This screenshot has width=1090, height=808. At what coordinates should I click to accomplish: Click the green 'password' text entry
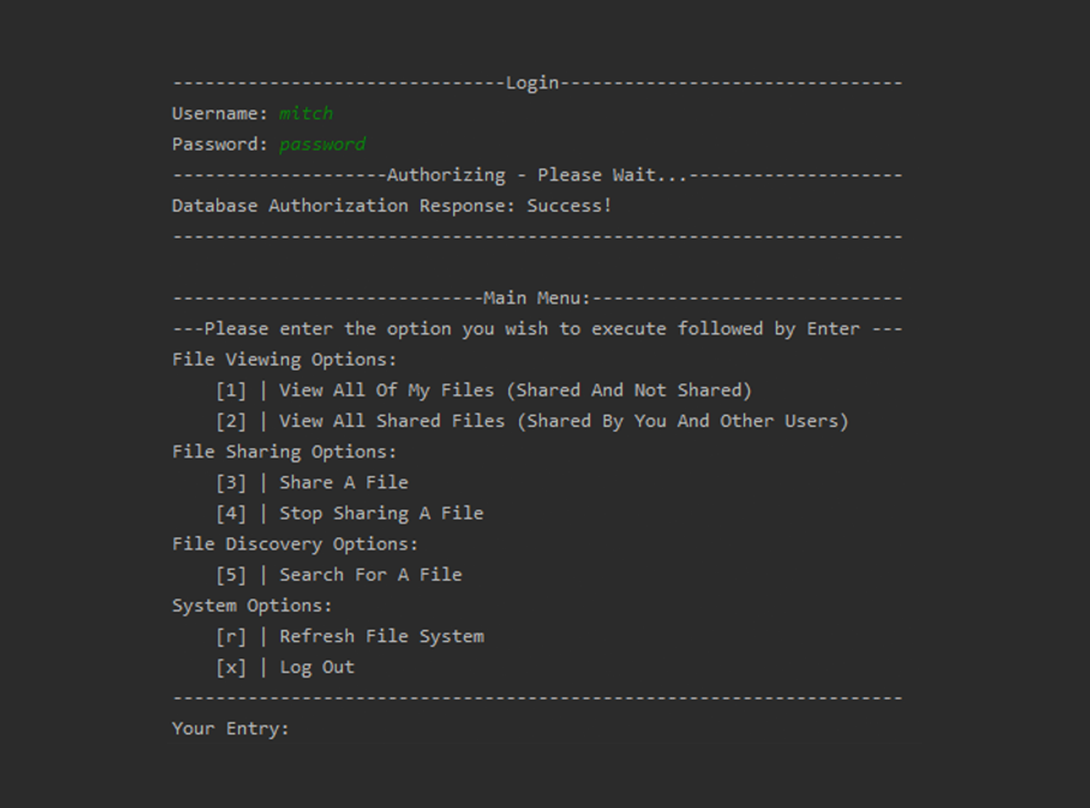point(322,144)
